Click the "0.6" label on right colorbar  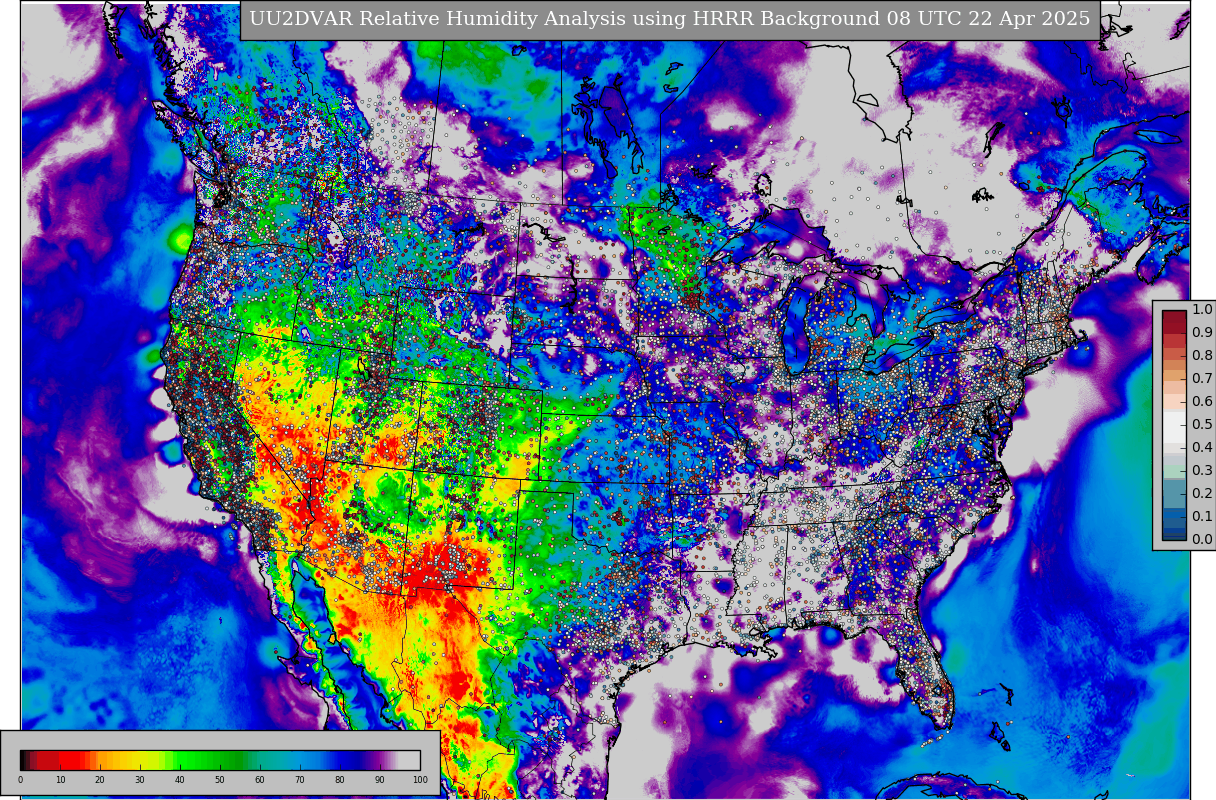1202,401
